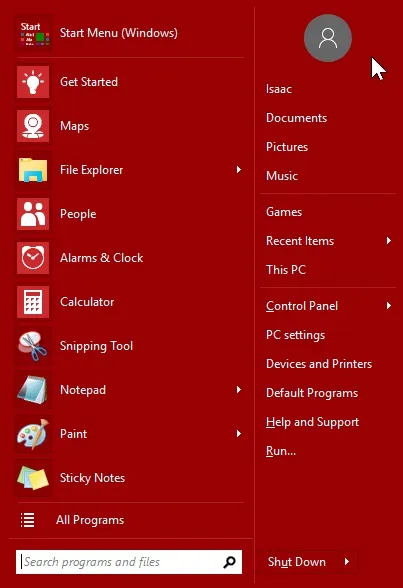Click the Search programs and files box

[x=129, y=562]
